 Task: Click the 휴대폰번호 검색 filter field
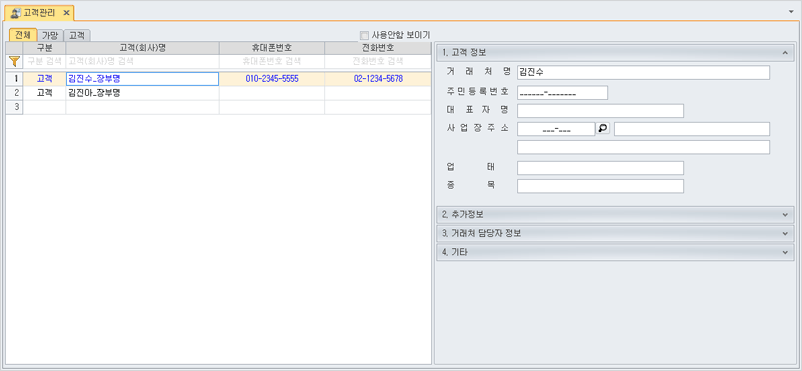coord(272,62)
